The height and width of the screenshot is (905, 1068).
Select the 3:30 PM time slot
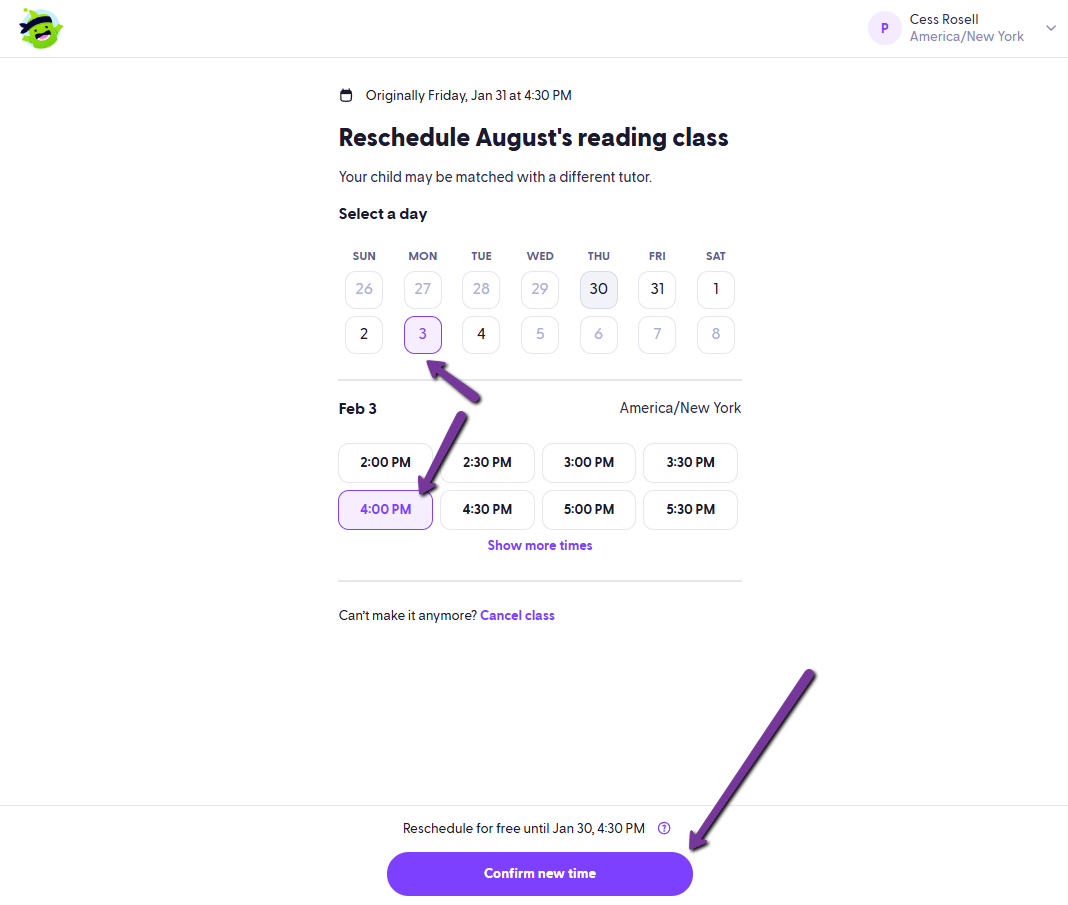tap(691, 463)
